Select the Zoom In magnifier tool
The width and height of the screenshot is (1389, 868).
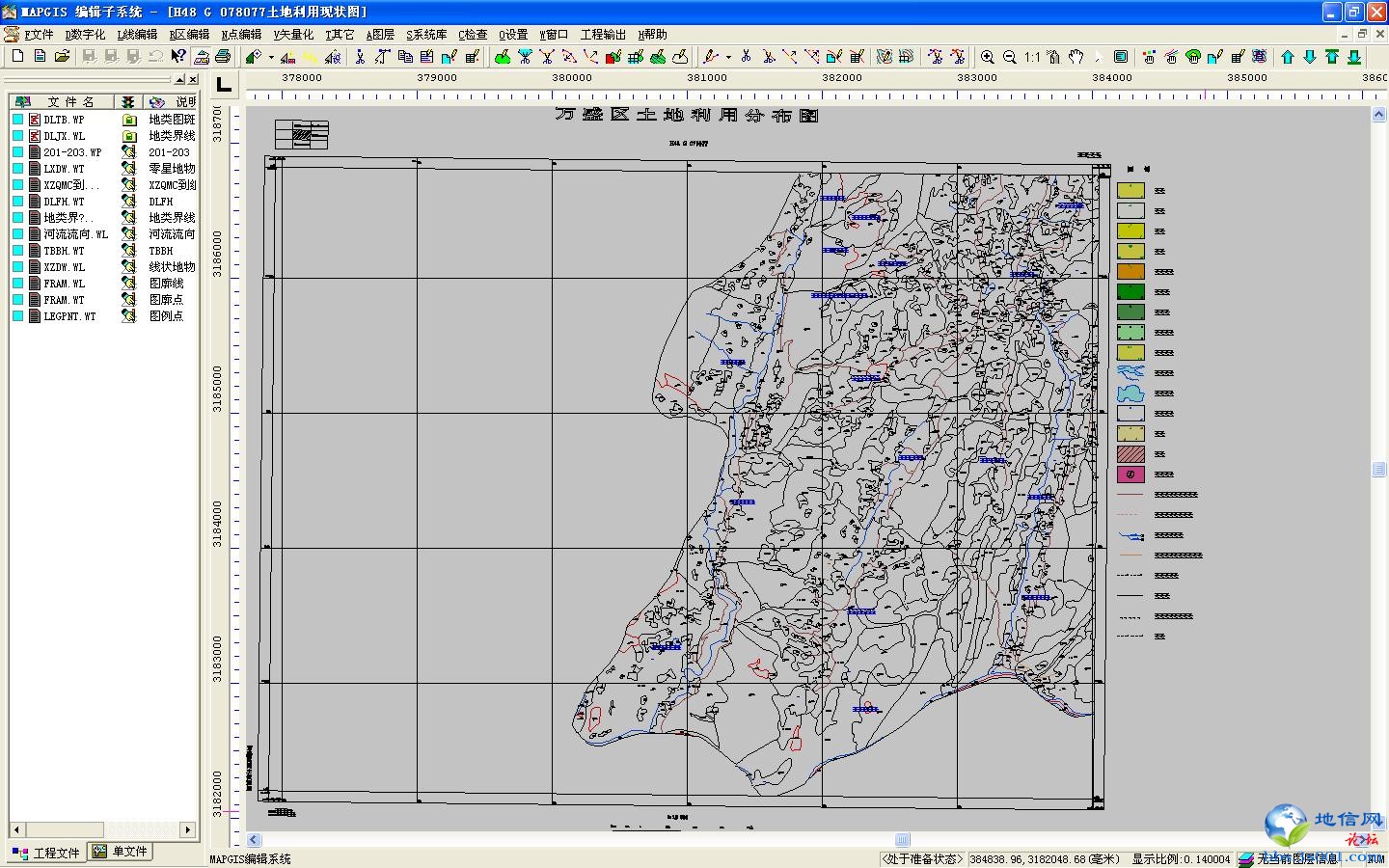click(987, 57)
